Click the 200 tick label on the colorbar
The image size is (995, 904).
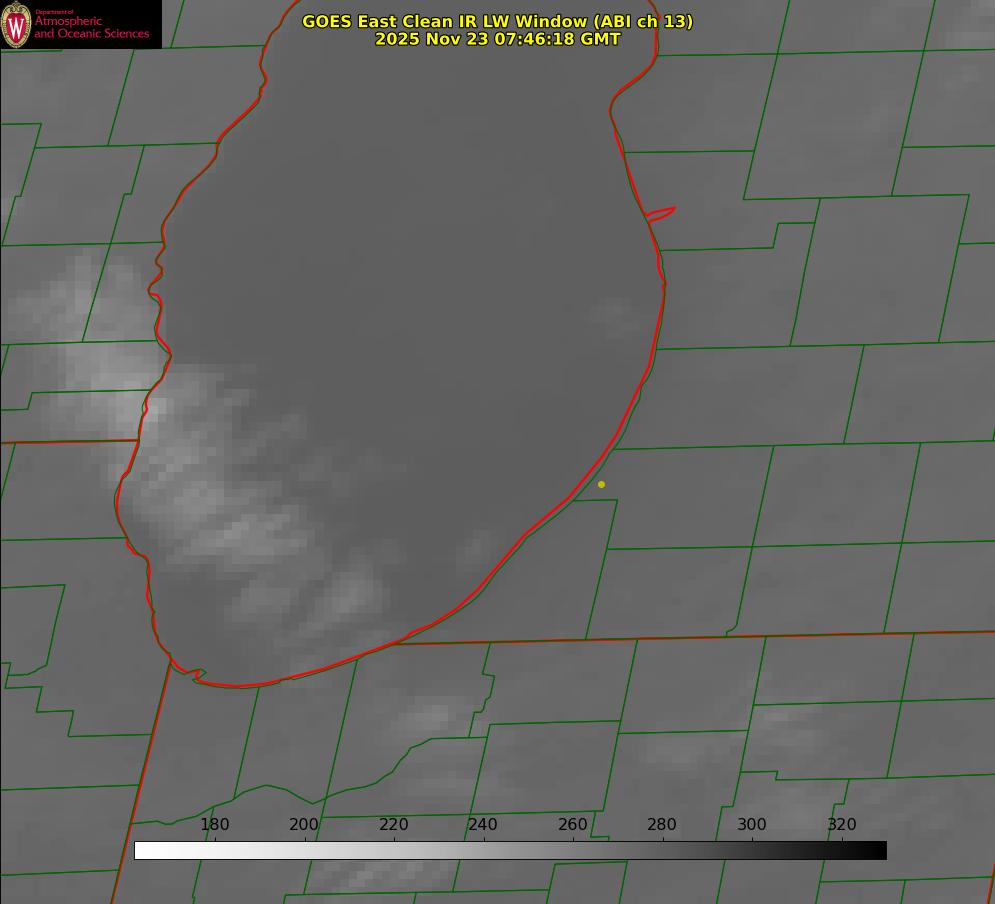[304, 825]
